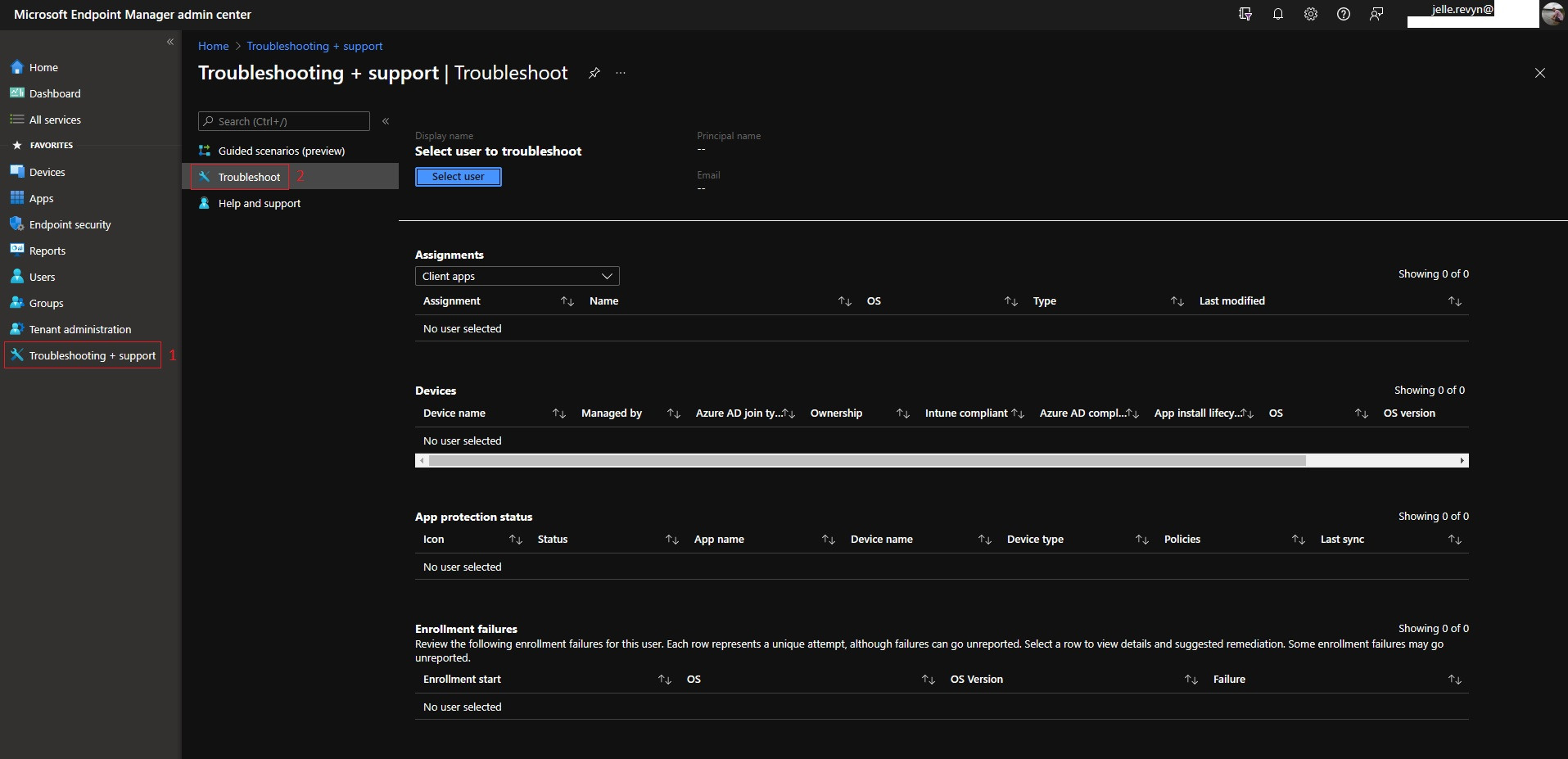Click the devices table left scroll arrow

pyautogui.click(x=422, y=461)
